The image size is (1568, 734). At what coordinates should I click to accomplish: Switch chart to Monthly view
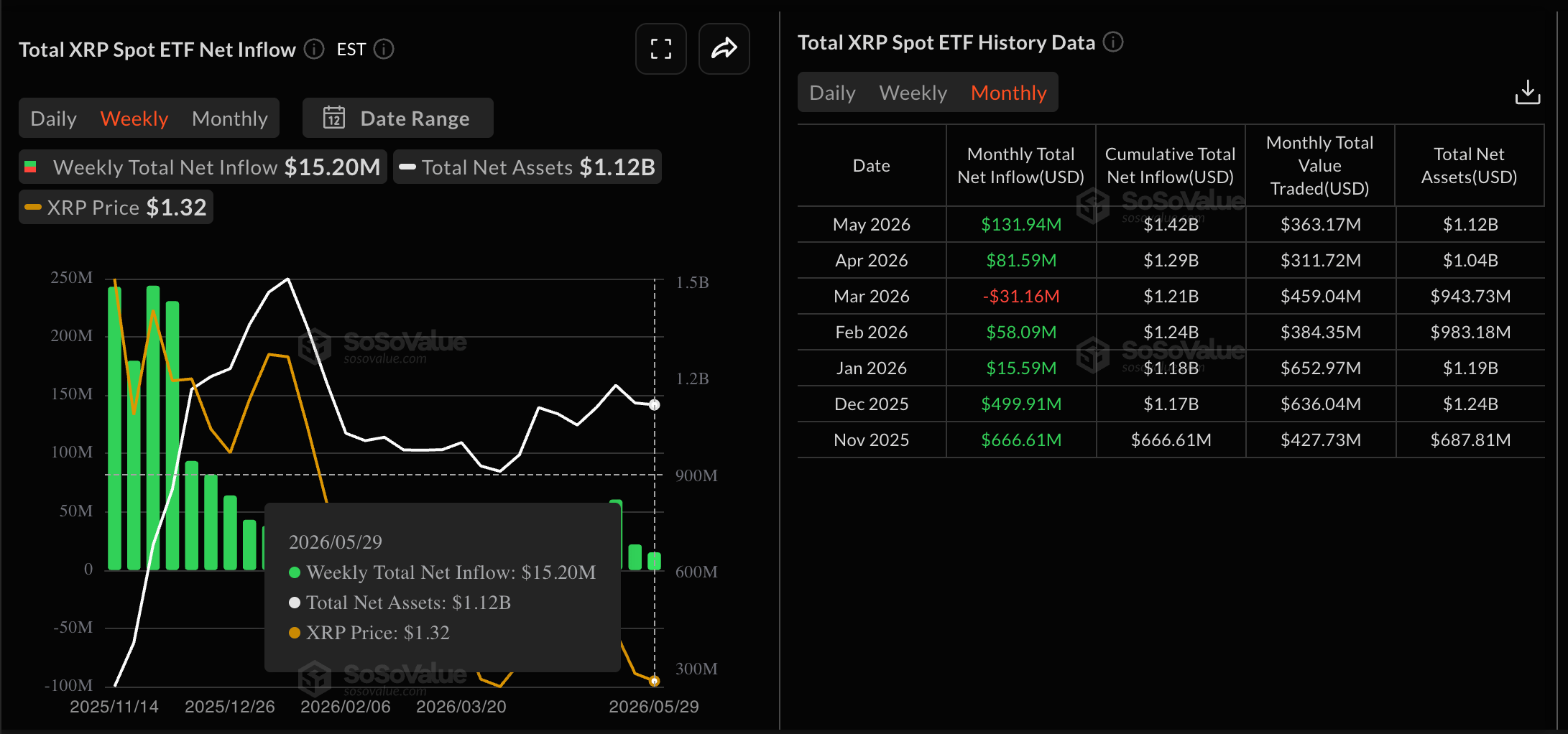pos(230,119)
